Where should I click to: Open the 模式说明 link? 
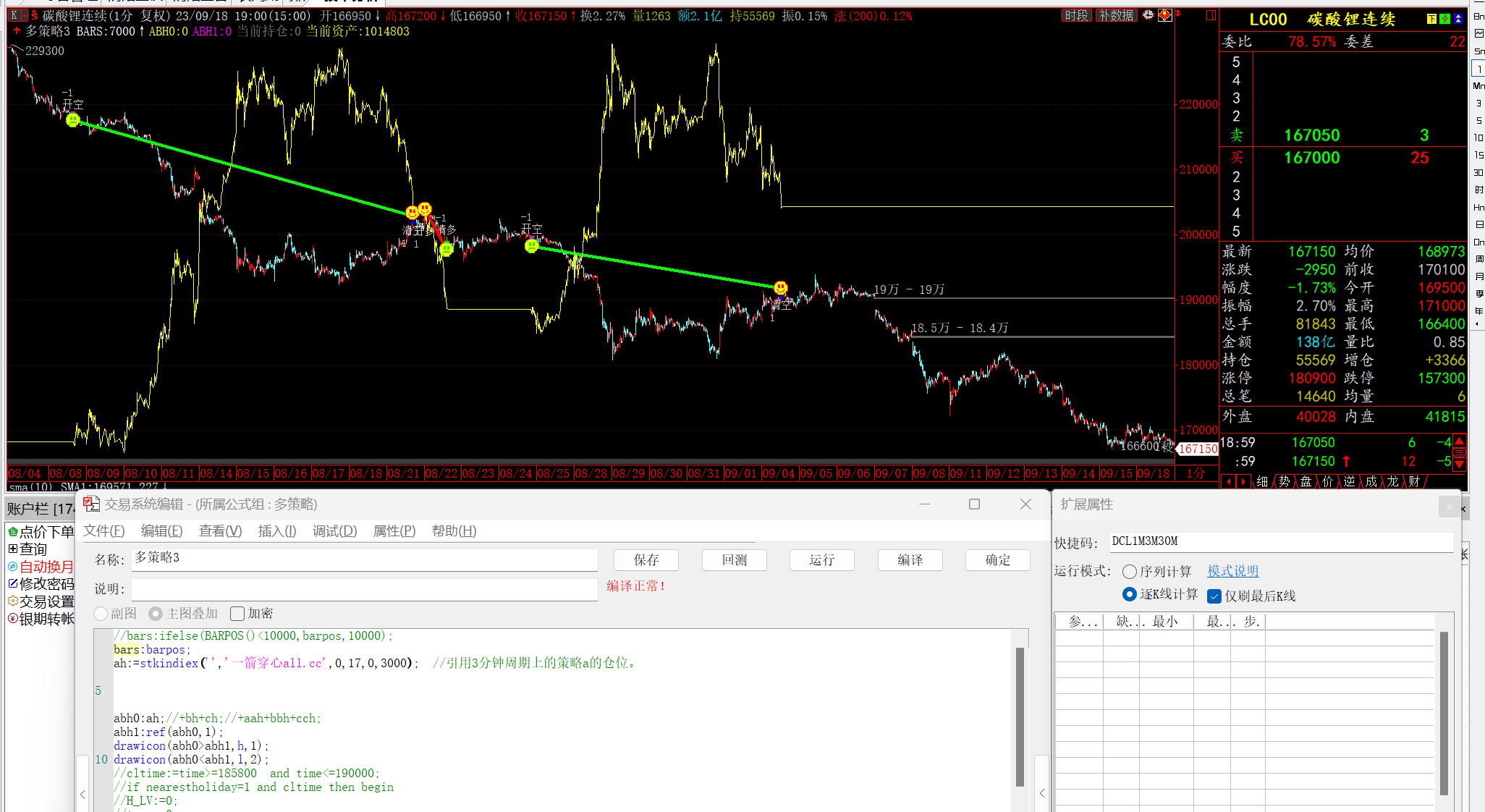click(x=1232, y=571)
